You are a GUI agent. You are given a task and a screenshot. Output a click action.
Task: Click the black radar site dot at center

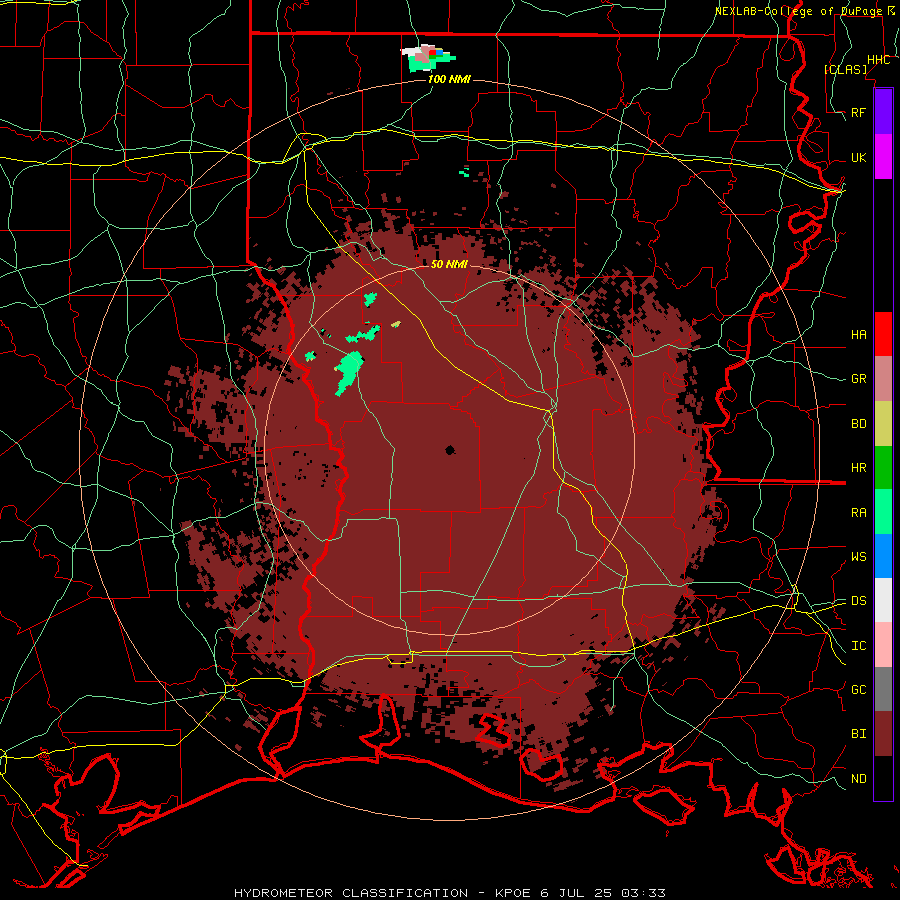pos(450,451)
